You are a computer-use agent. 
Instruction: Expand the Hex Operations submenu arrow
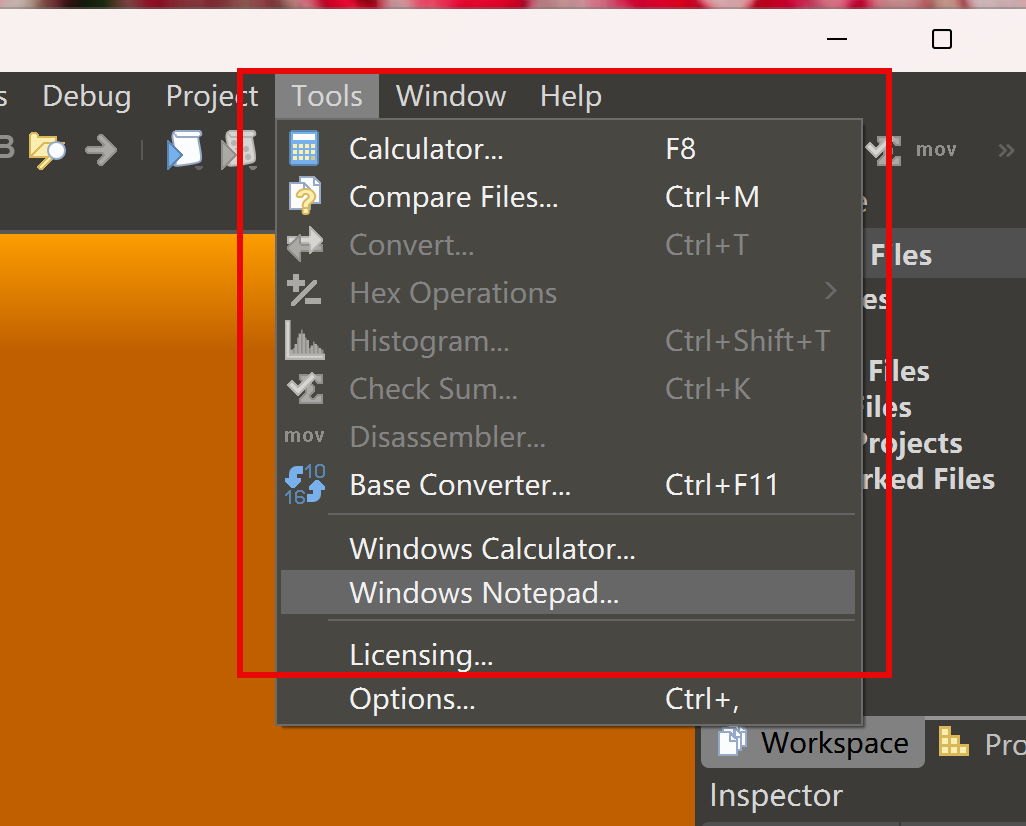(830, 292)
